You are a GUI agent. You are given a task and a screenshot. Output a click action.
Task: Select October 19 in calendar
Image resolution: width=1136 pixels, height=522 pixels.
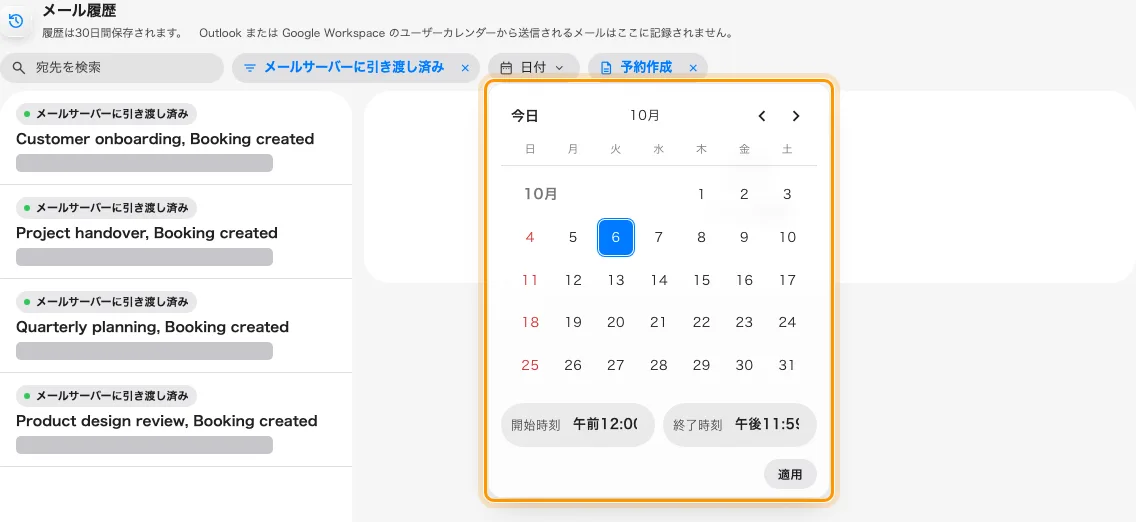[x=573, y=322]
